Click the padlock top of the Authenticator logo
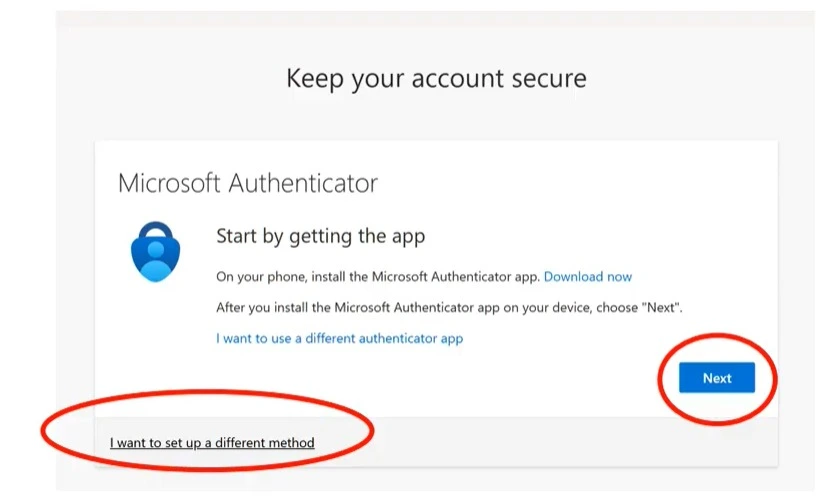Screen dimensions: 828x499 pyautogui.click(x=155, y=231)
